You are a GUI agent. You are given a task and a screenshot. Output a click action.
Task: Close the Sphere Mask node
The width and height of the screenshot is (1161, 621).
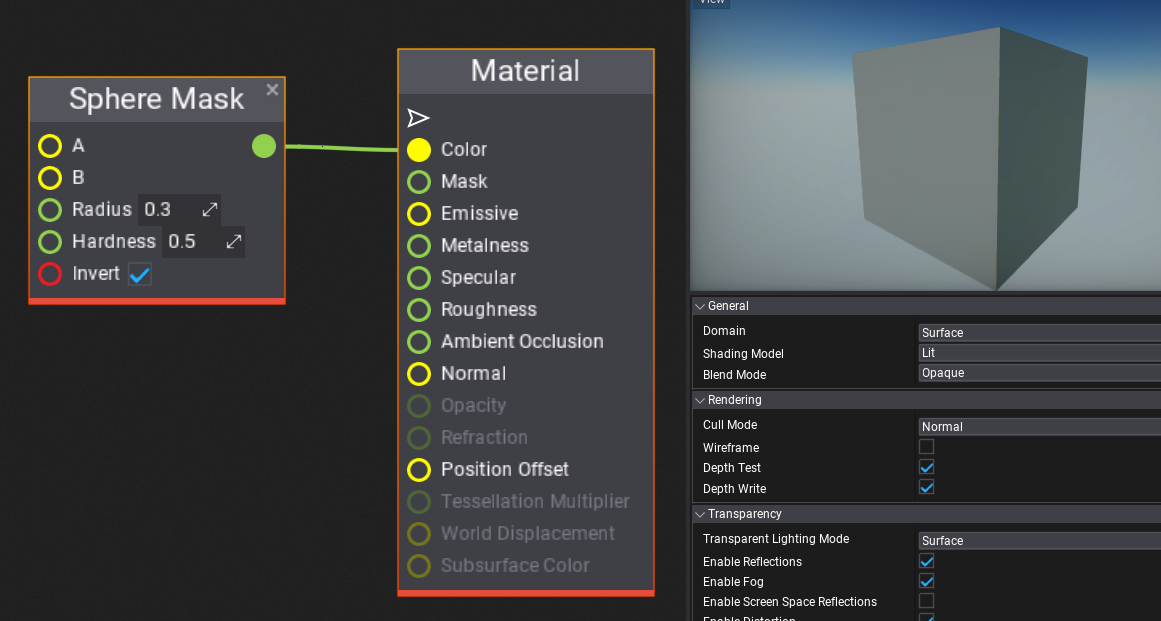[x=272, y=90]
